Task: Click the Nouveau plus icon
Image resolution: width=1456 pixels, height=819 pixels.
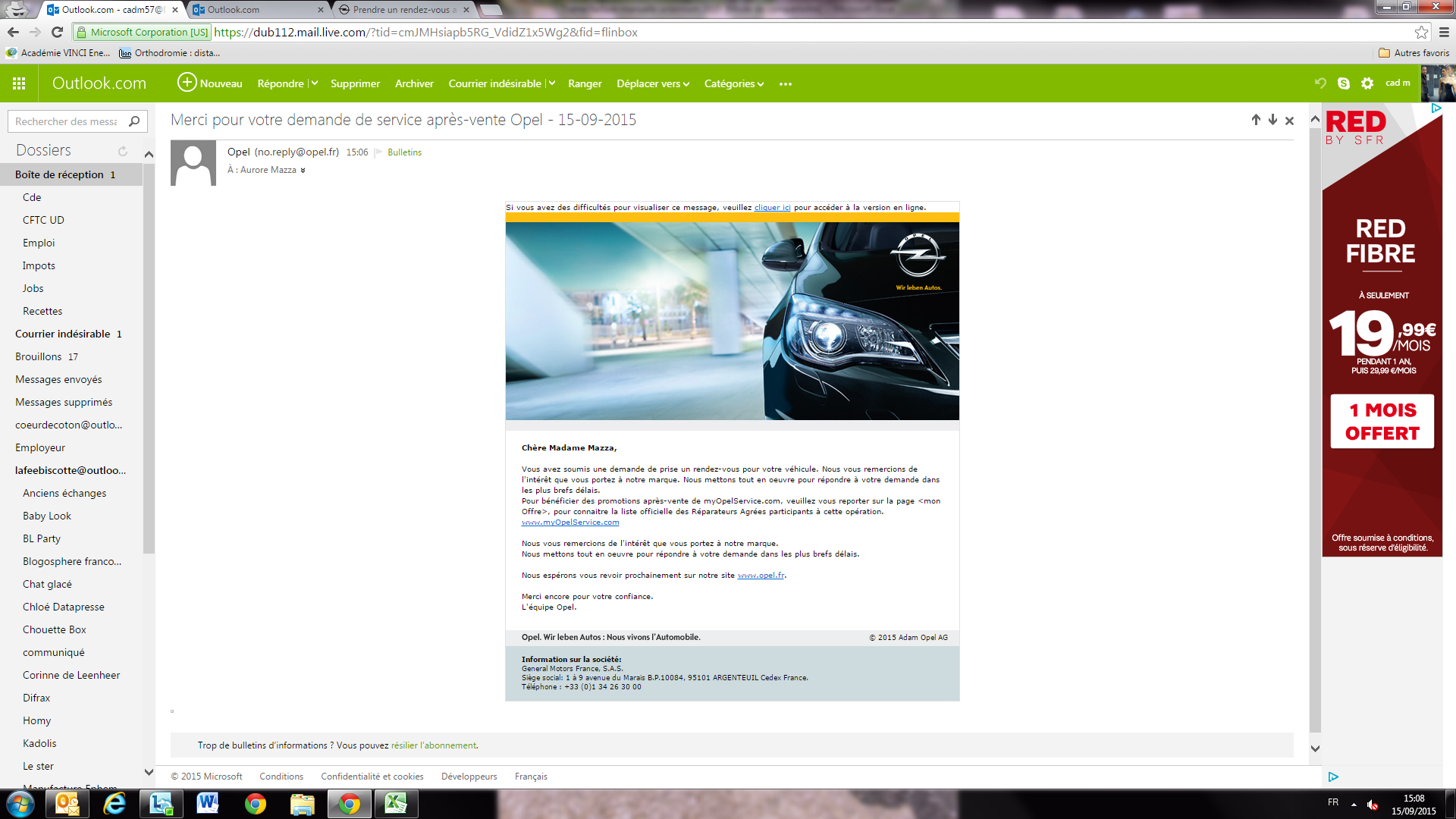Action: 187,83
